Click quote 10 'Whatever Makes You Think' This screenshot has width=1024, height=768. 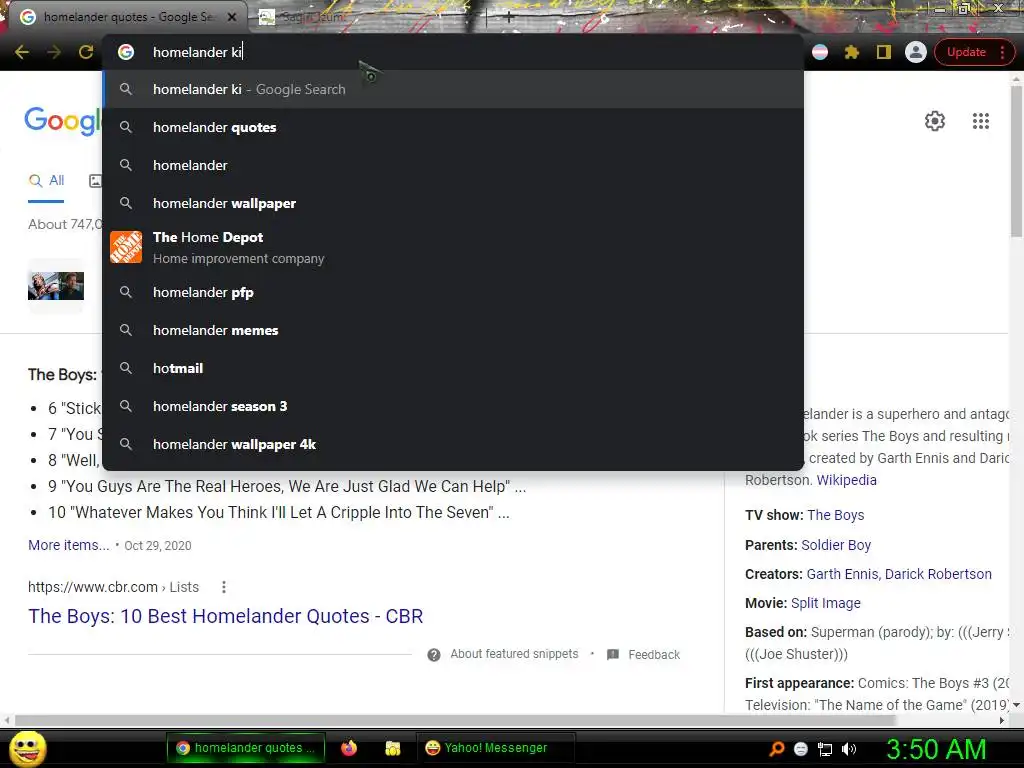(278, 513)
